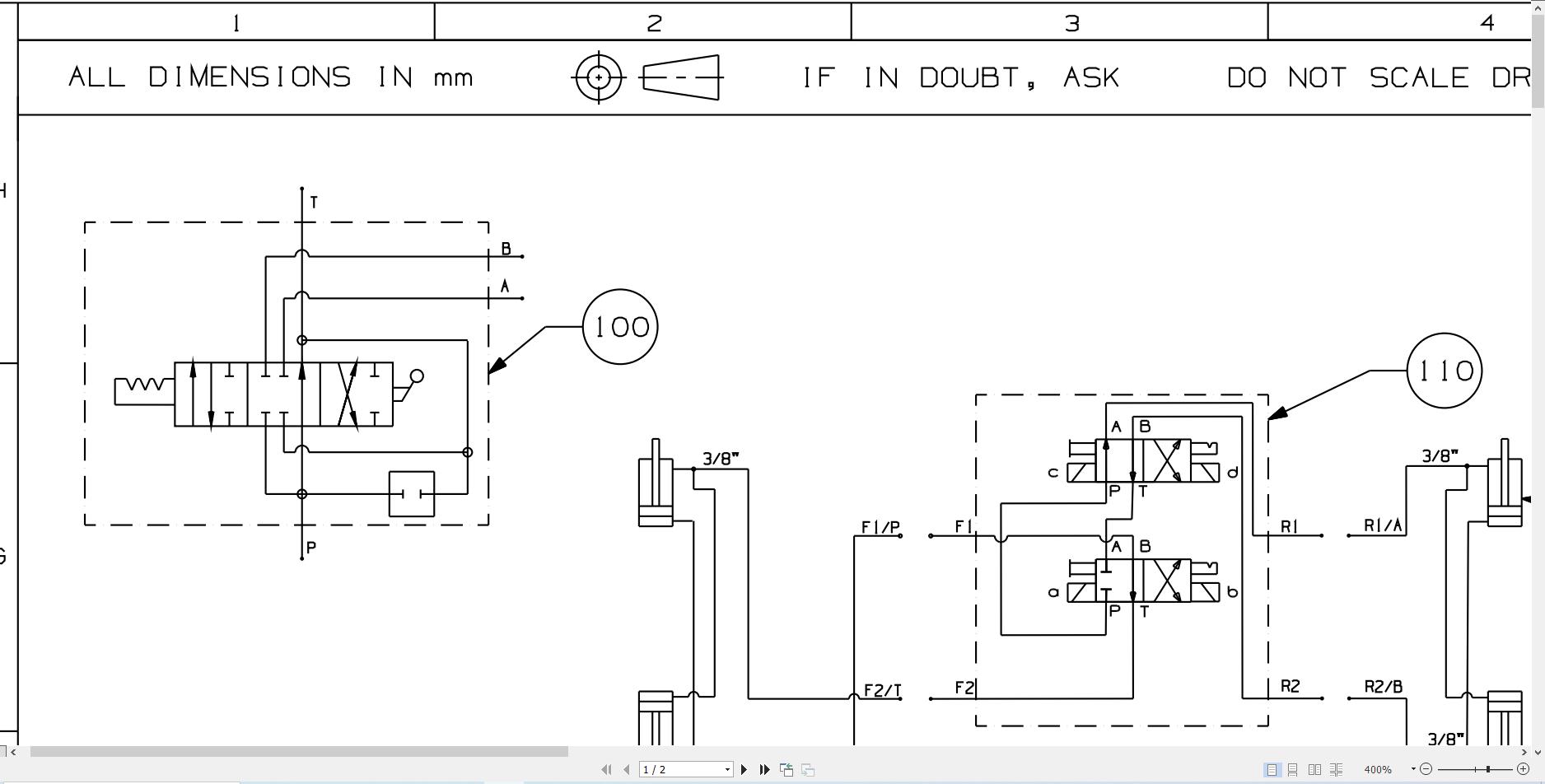Switch to continuous facing page layout

point(1337,769)
